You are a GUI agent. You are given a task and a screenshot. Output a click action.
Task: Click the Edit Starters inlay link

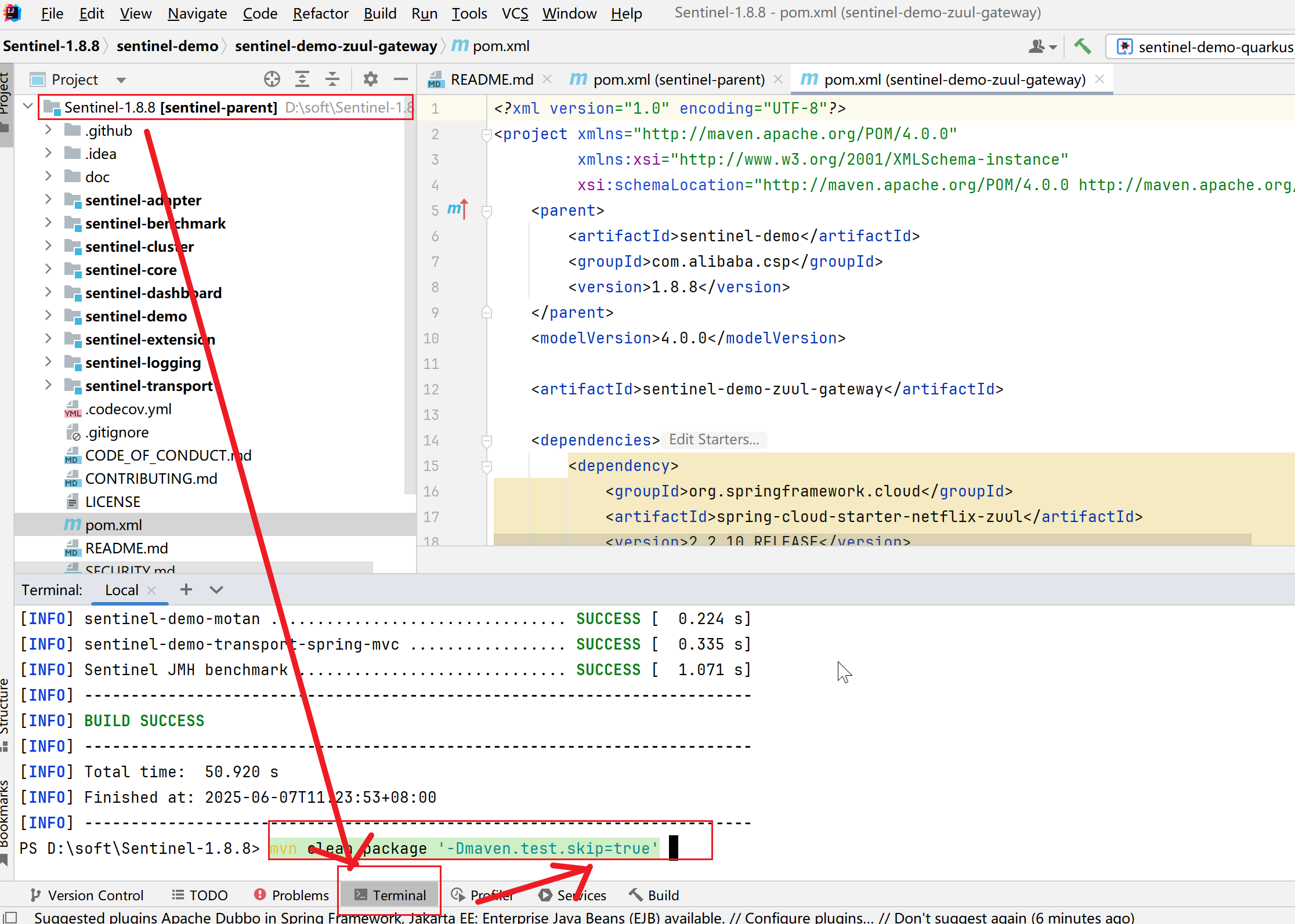point(714,440)
